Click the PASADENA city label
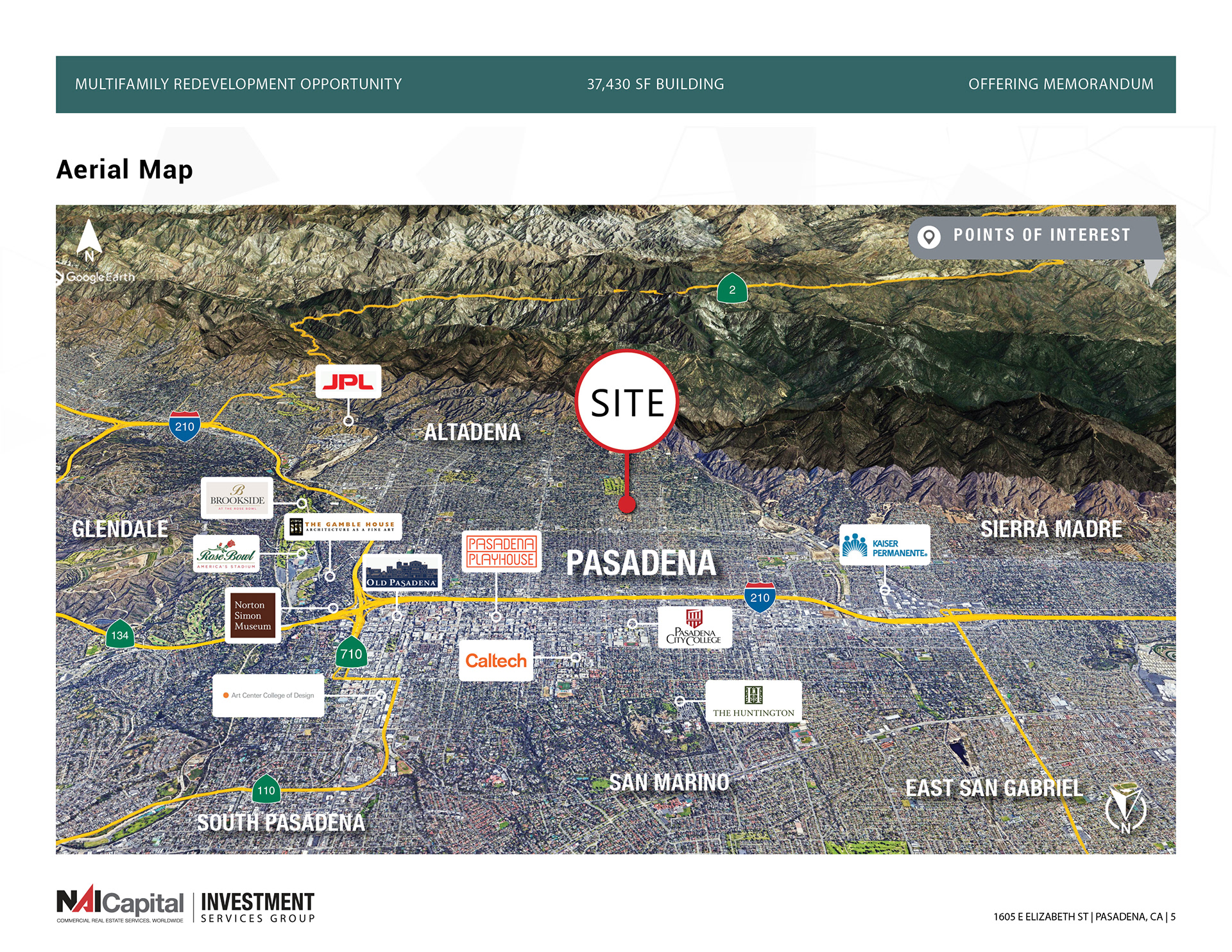Image resolution: width=1232 pixels, height=952 pixels. tap(640, 563)
